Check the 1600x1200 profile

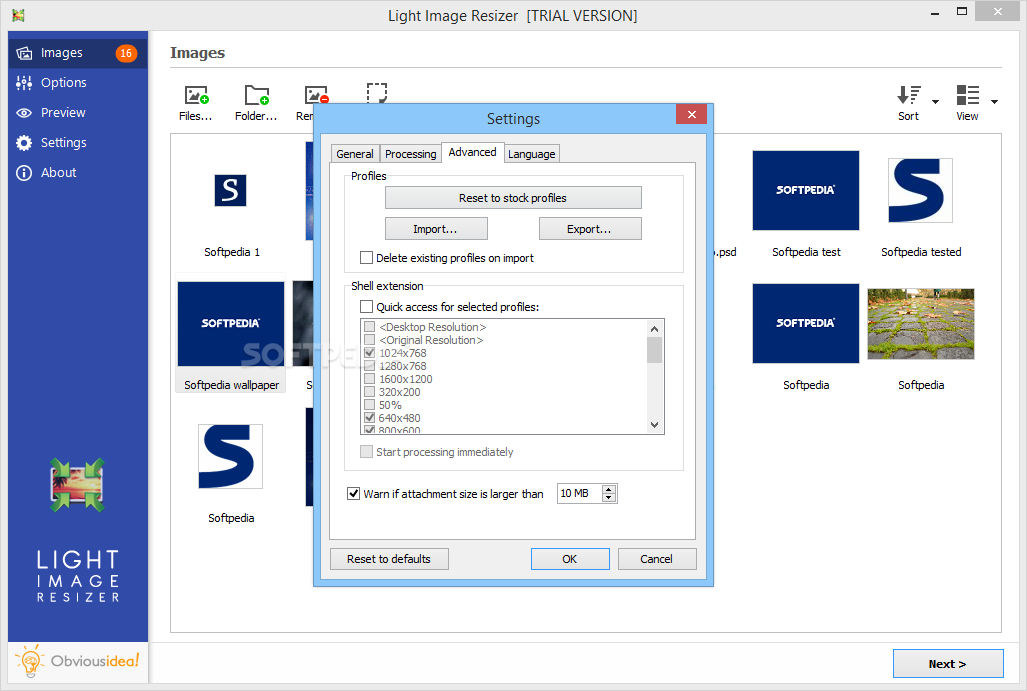click(369, 379)
